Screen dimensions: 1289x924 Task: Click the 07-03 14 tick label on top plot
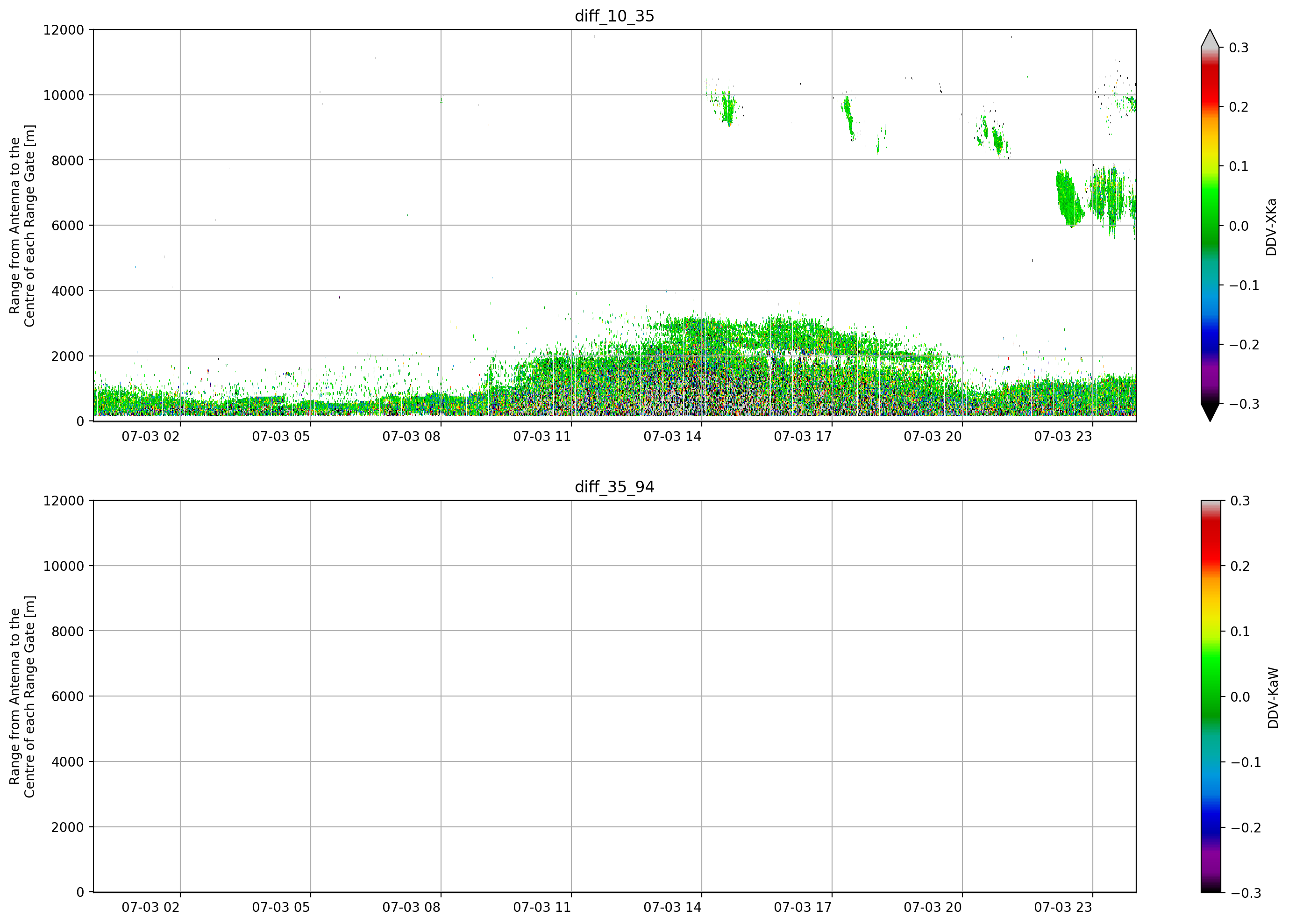(x=672, y=436)
